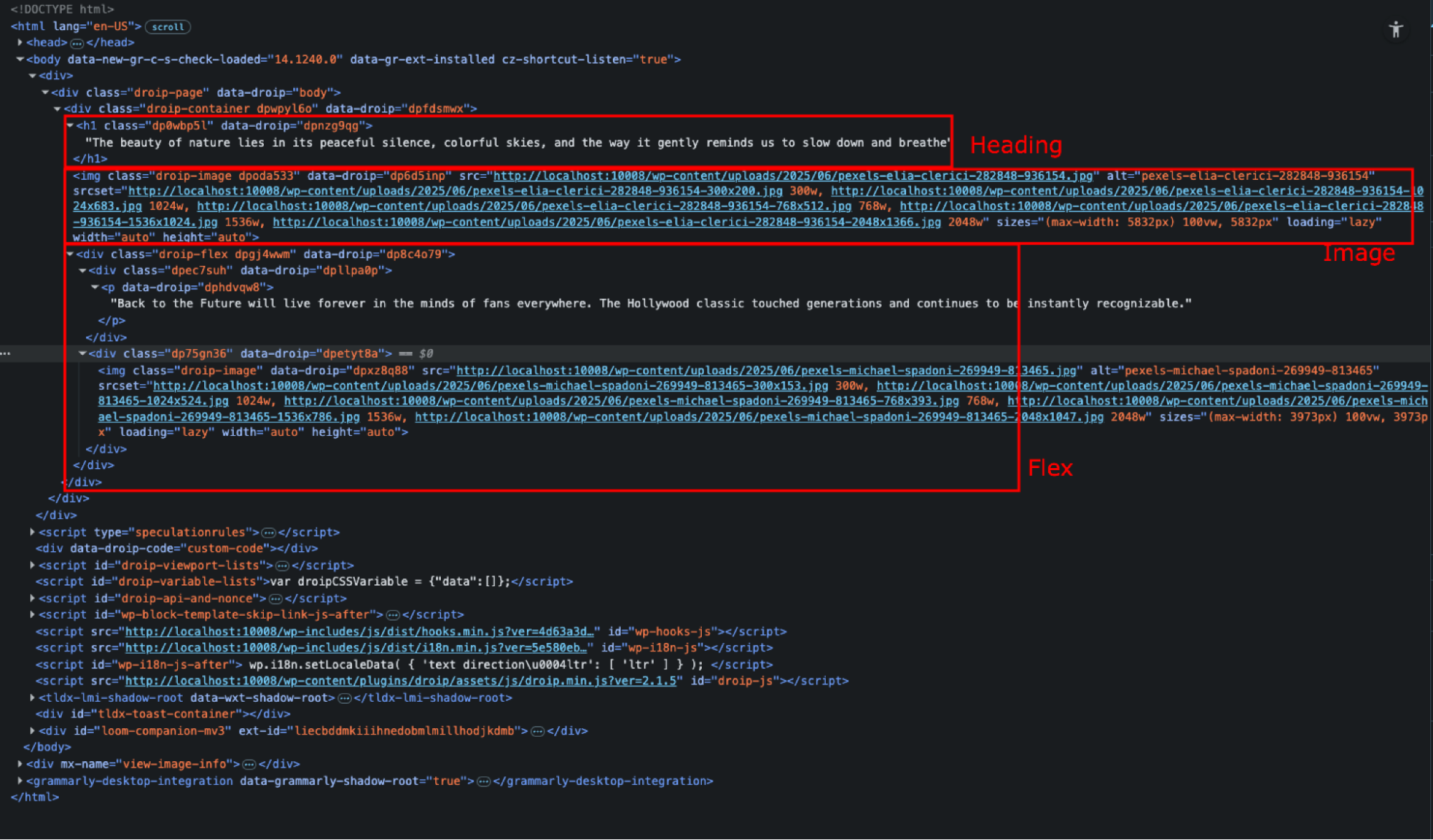
Task: Expand the grammarly-desktop-integration node
Action: point(19,781)
